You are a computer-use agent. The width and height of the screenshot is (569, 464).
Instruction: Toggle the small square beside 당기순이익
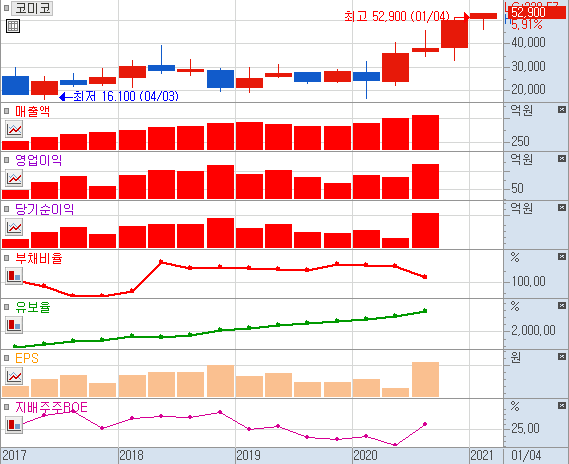pos(6,209)
